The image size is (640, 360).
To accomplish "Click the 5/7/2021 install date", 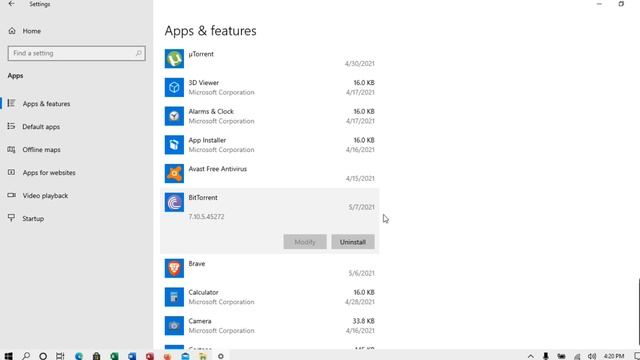I will 361,207.
